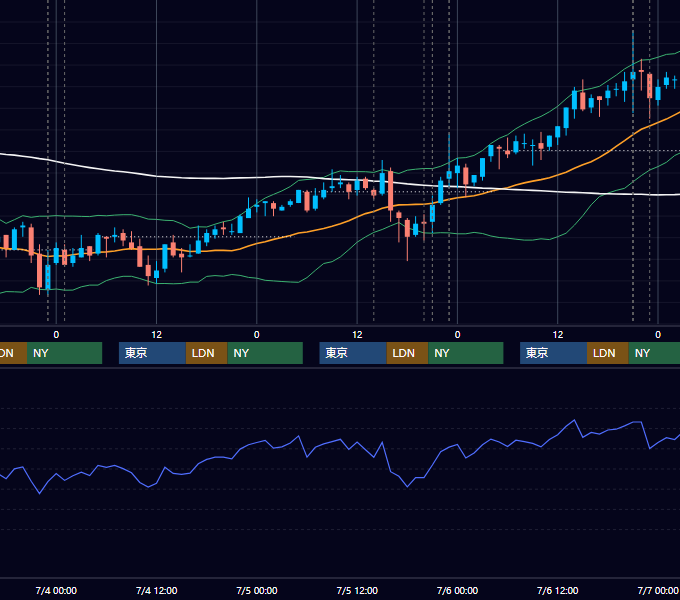Select the 東京 session block on 7/4
The image size is (680, 600).
point(152,353)
